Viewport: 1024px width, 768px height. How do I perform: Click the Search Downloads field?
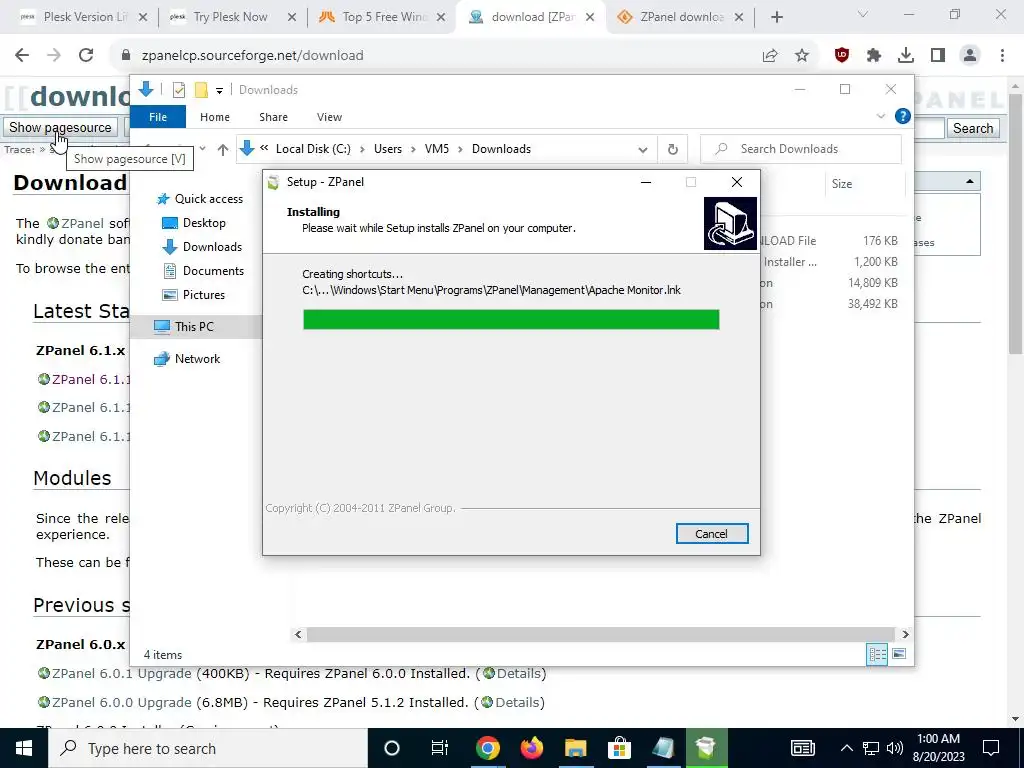tap(801, 149)
